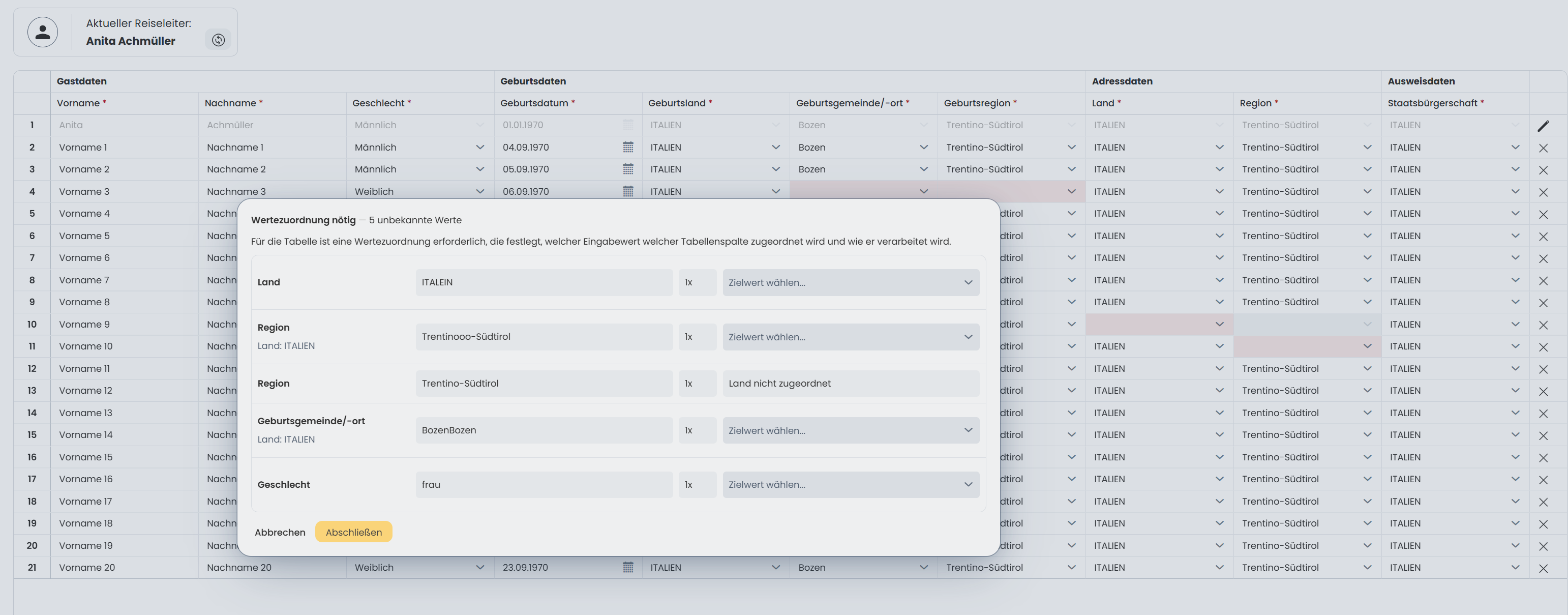This screenshot has height=615, width=1568.
Task: Click the switch tour guide icon
Action: 219,40
